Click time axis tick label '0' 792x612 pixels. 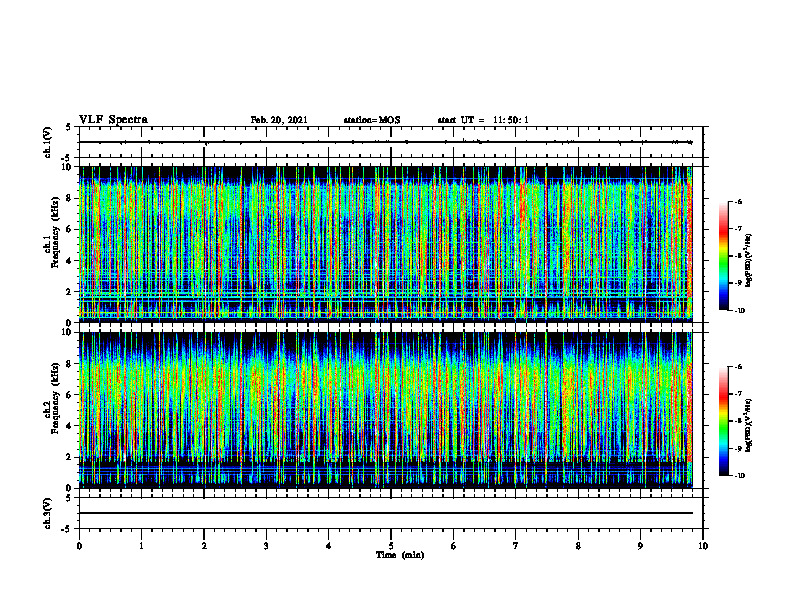click(x=79, y=546)
